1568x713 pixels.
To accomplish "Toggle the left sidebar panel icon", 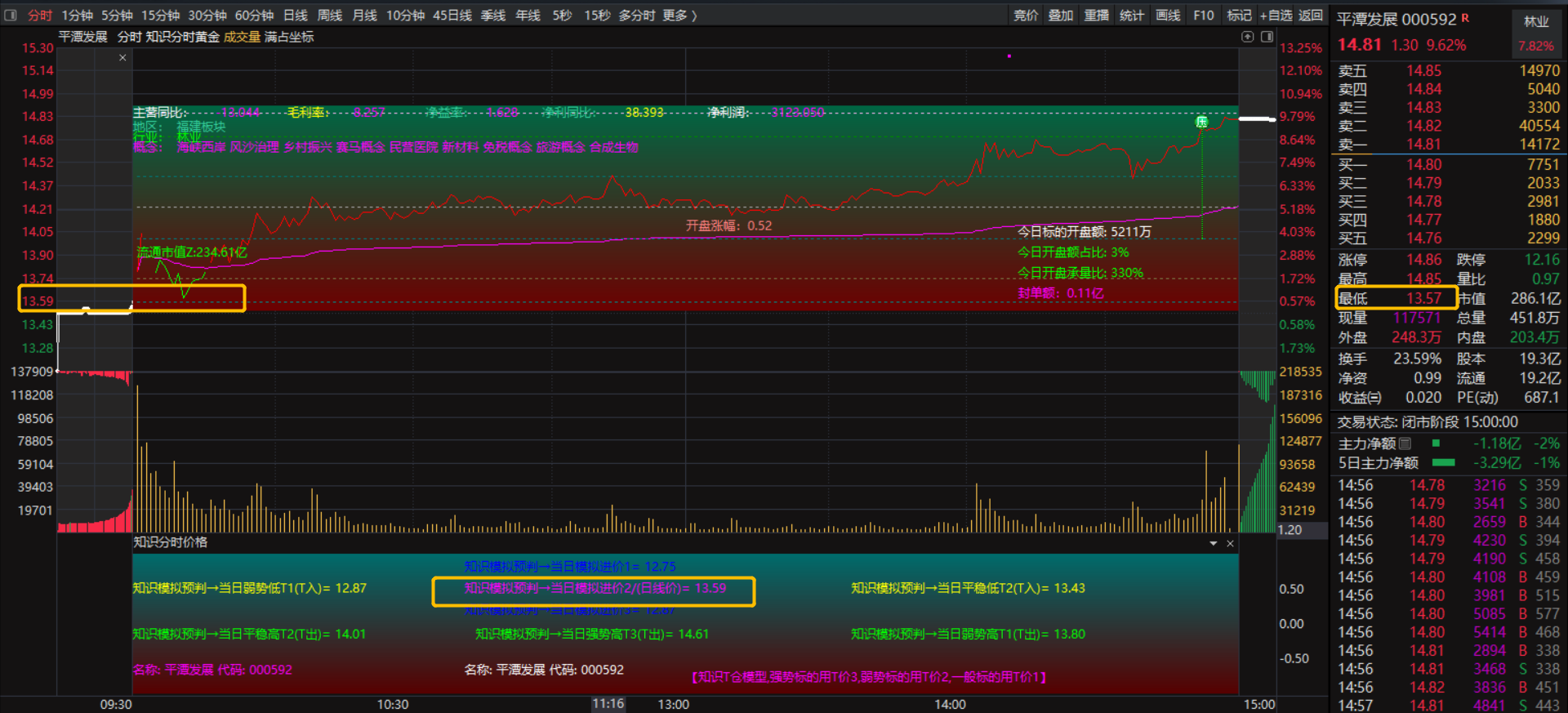I will (11, 15).
